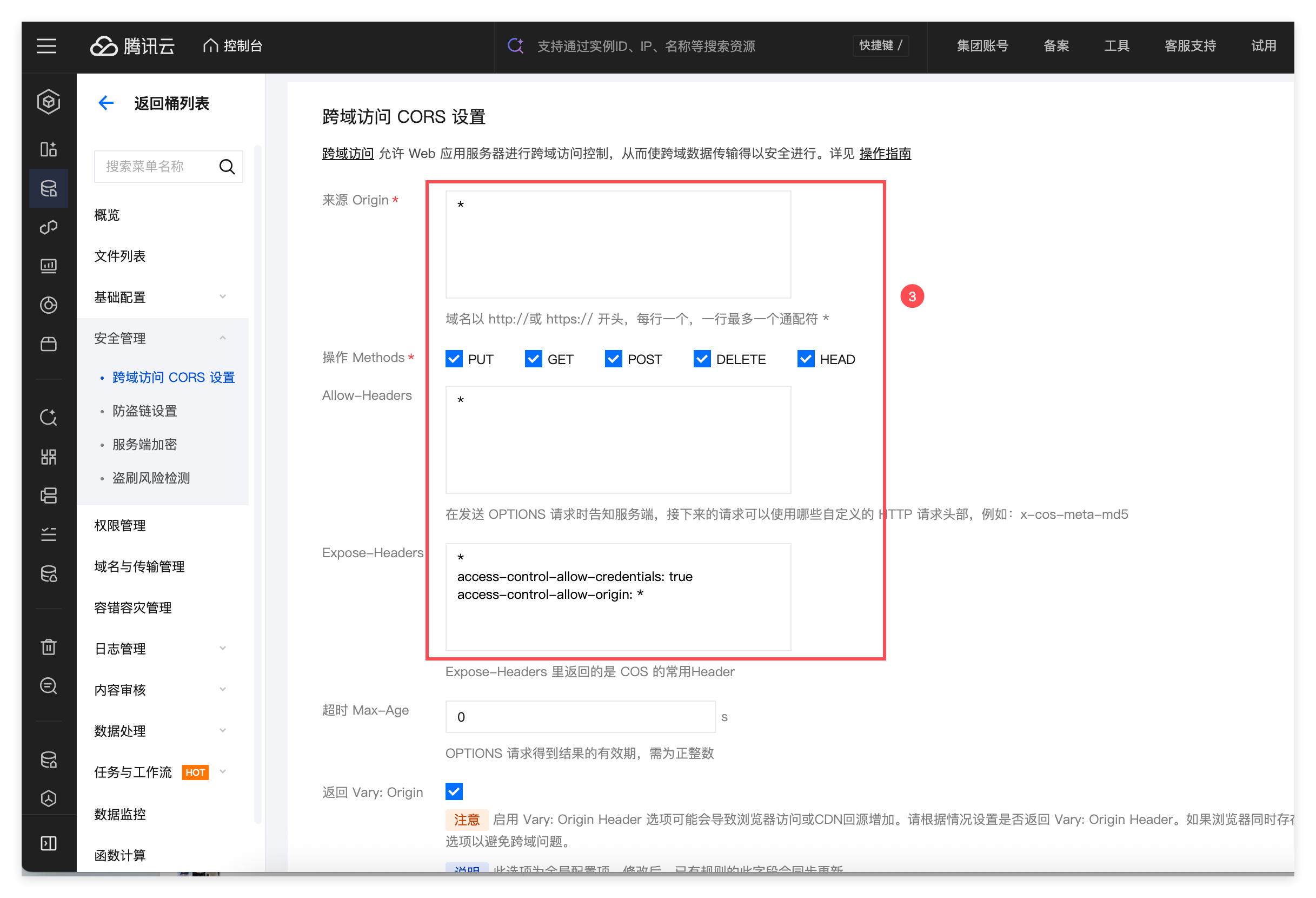This screenshot has height=898, width=1316.
Task: Select 服务端加密 menu item
Action: point(145,445)
